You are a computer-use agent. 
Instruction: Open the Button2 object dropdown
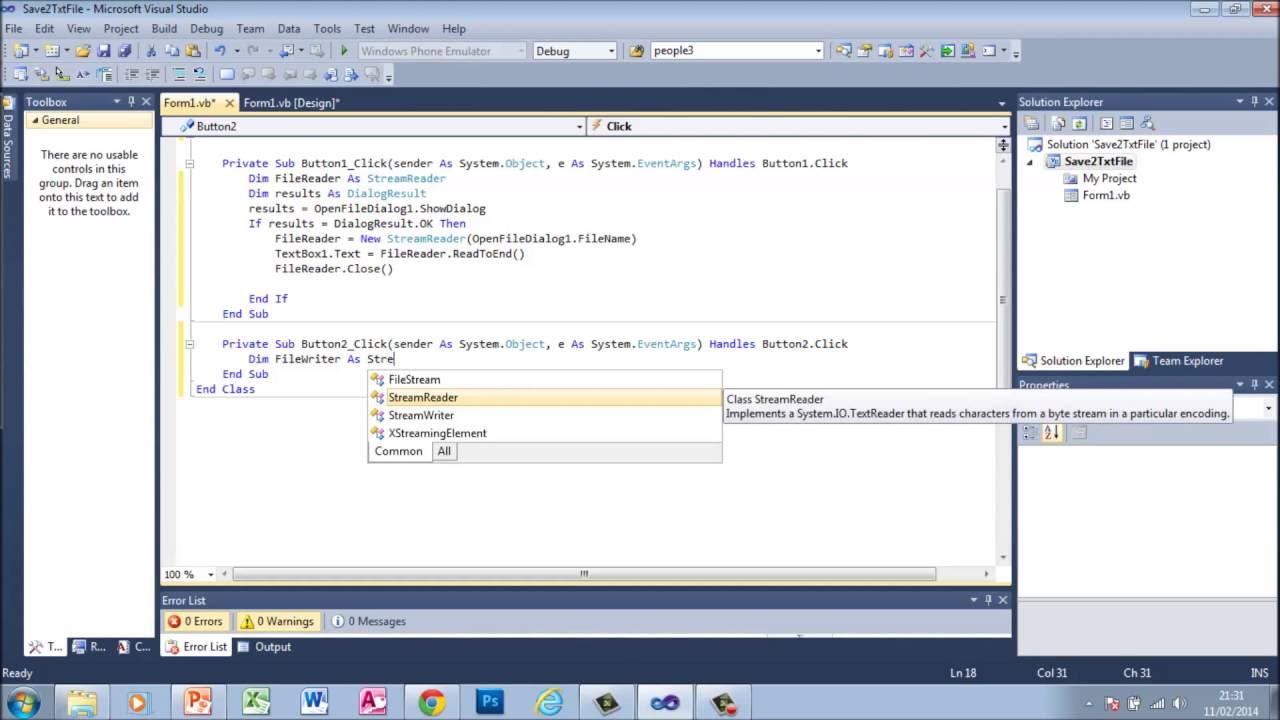pyautogui.click(x=380, y=126)
